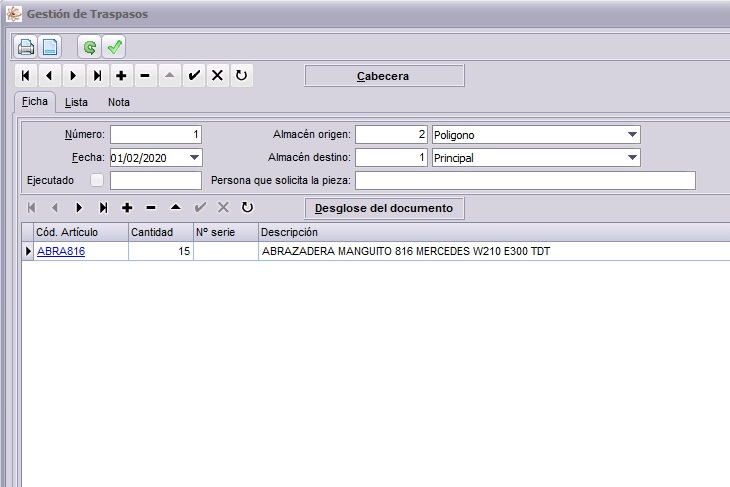Toggle the Ejecutado checkbox
This screenshot has width=730, height=487.
[97, 180]
